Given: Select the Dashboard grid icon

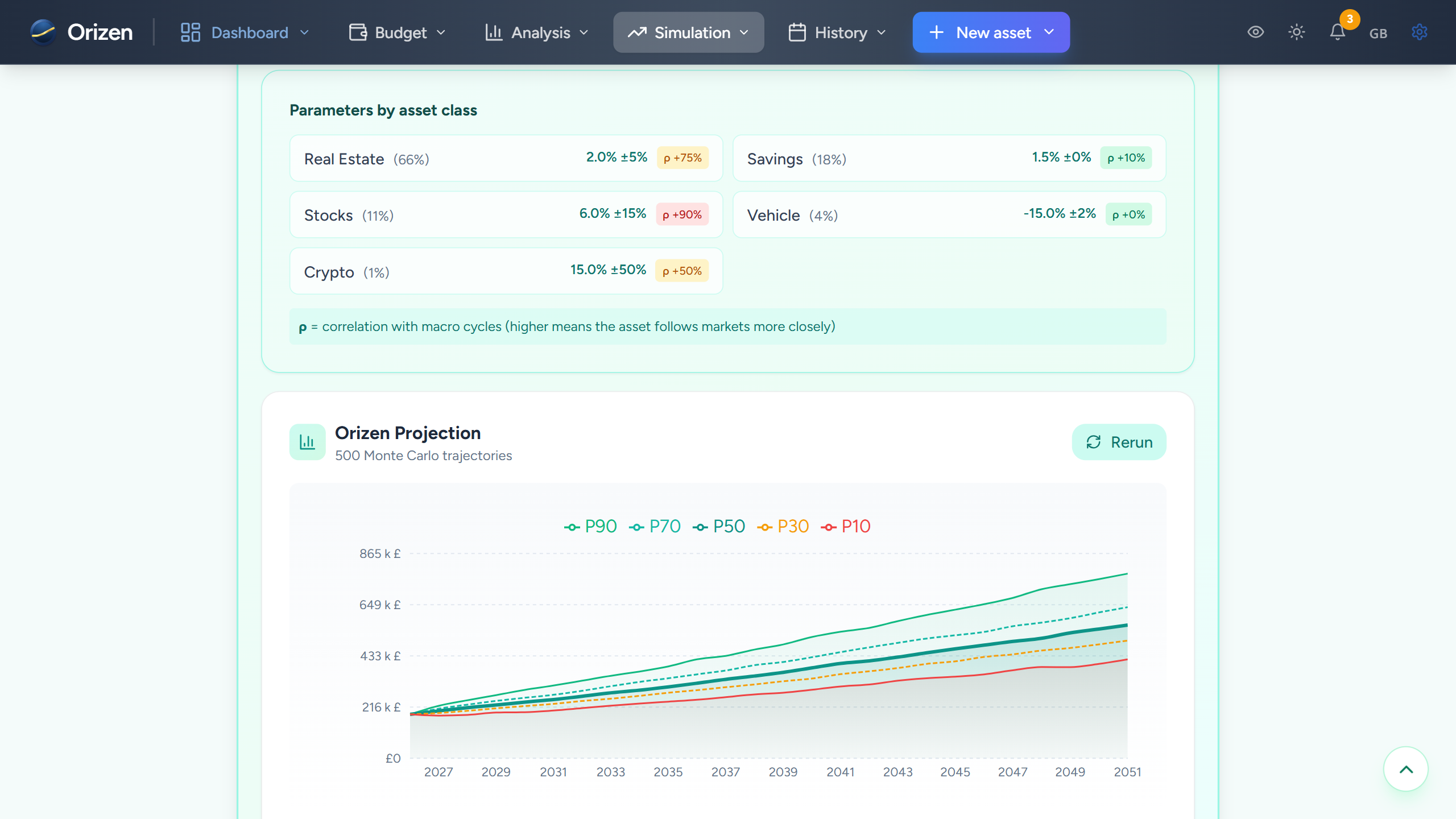Looking at the screenshot, I should pyautogui.click(x=190, y=32).
